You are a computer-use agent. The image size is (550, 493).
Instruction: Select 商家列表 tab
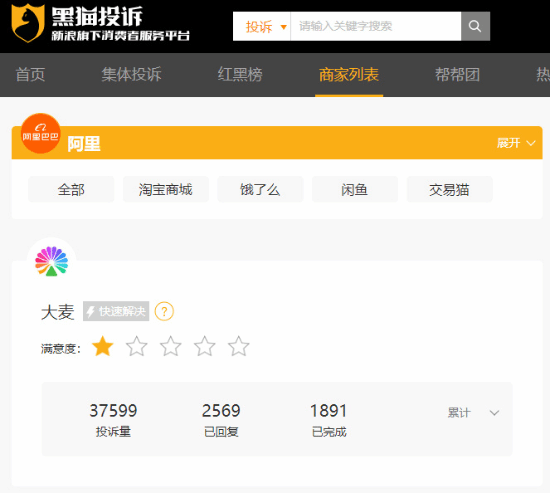(349, 75)
